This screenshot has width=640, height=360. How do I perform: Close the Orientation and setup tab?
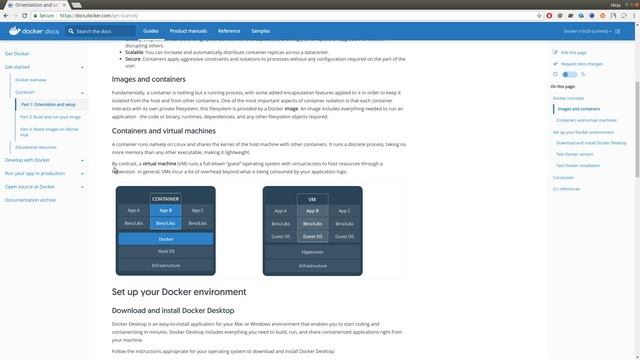tap(64, 5)
